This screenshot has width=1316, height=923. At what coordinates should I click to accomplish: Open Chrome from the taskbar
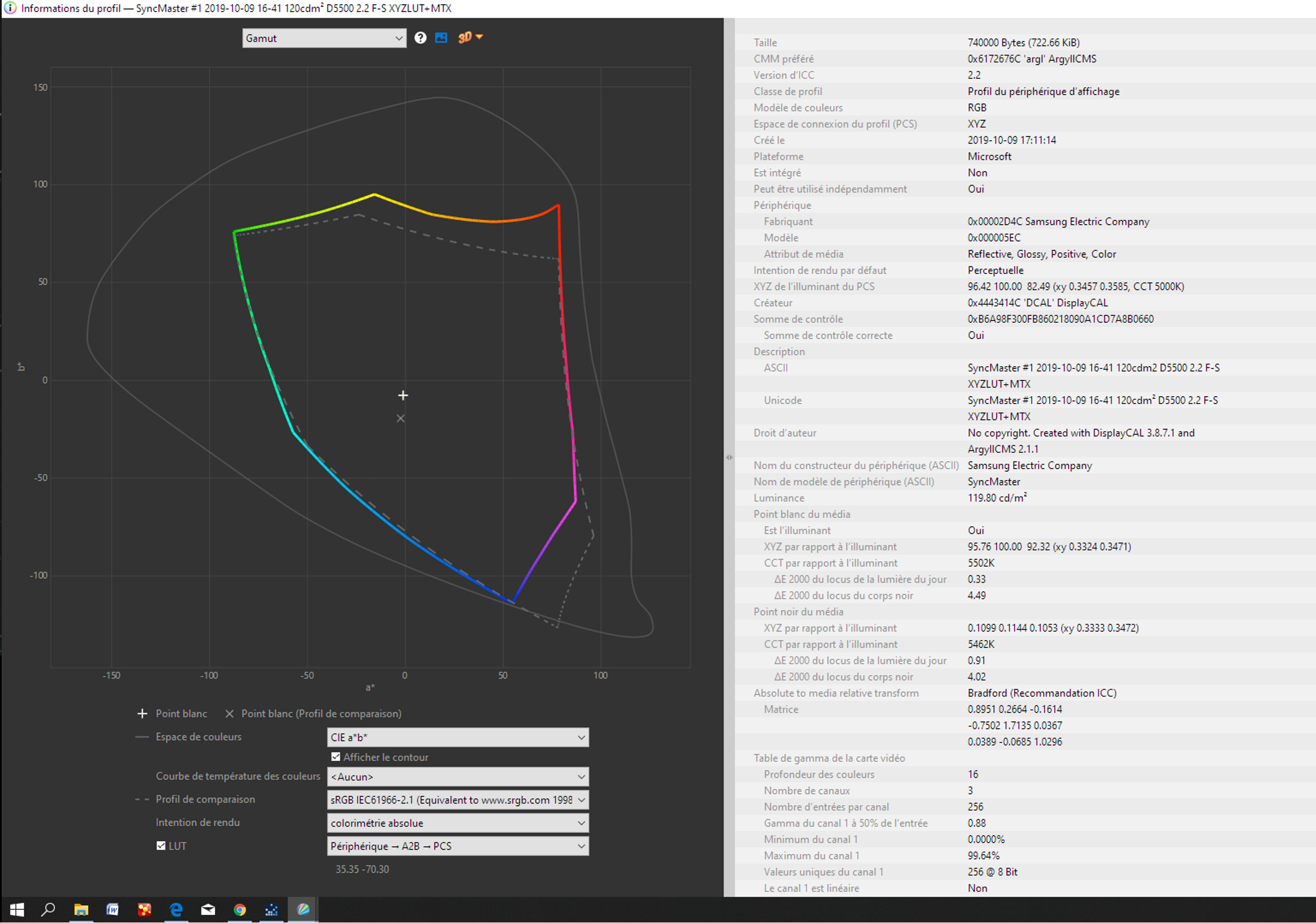pos(239,909)
